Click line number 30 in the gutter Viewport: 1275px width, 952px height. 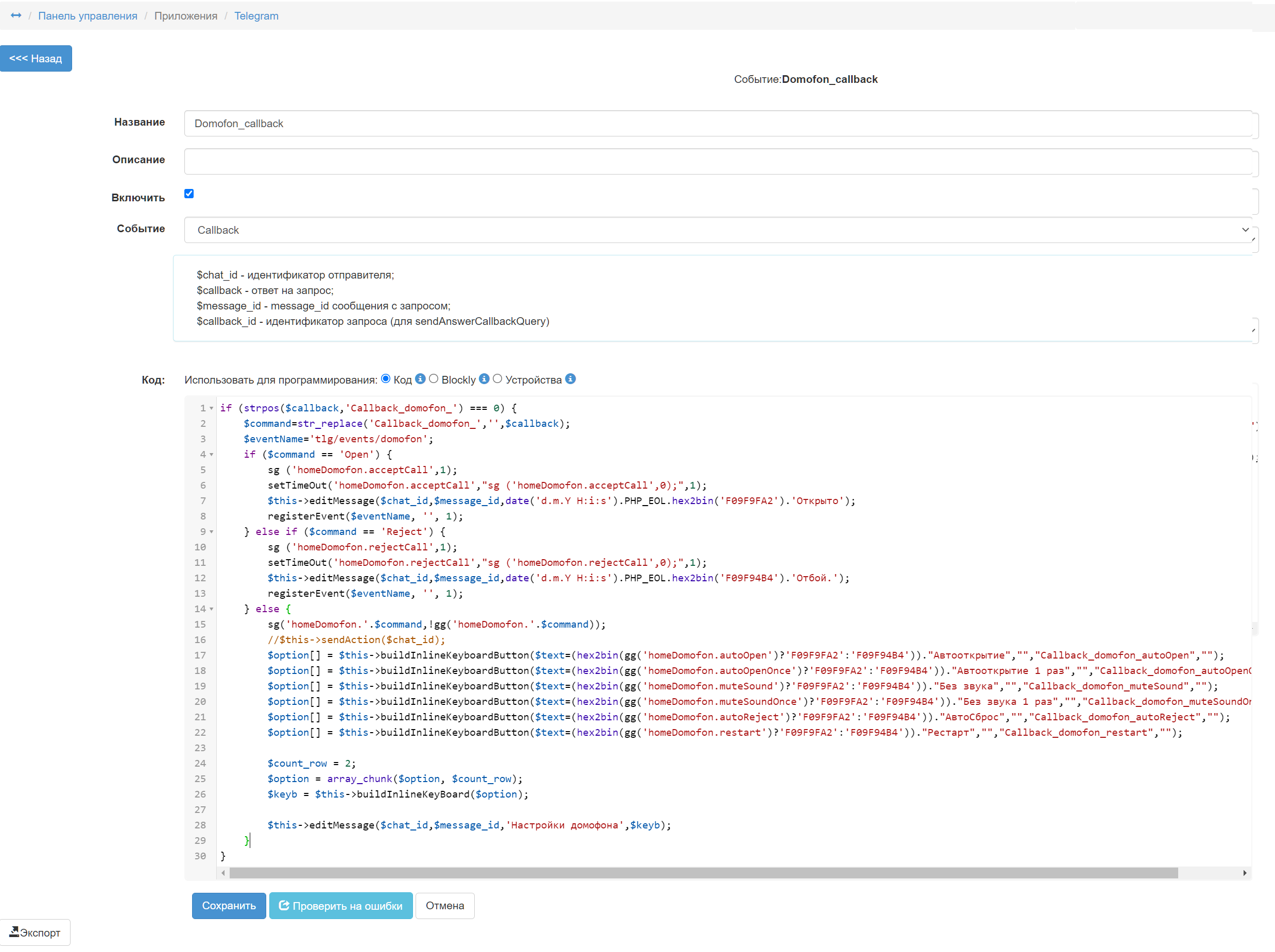click(x=200, y=856)
